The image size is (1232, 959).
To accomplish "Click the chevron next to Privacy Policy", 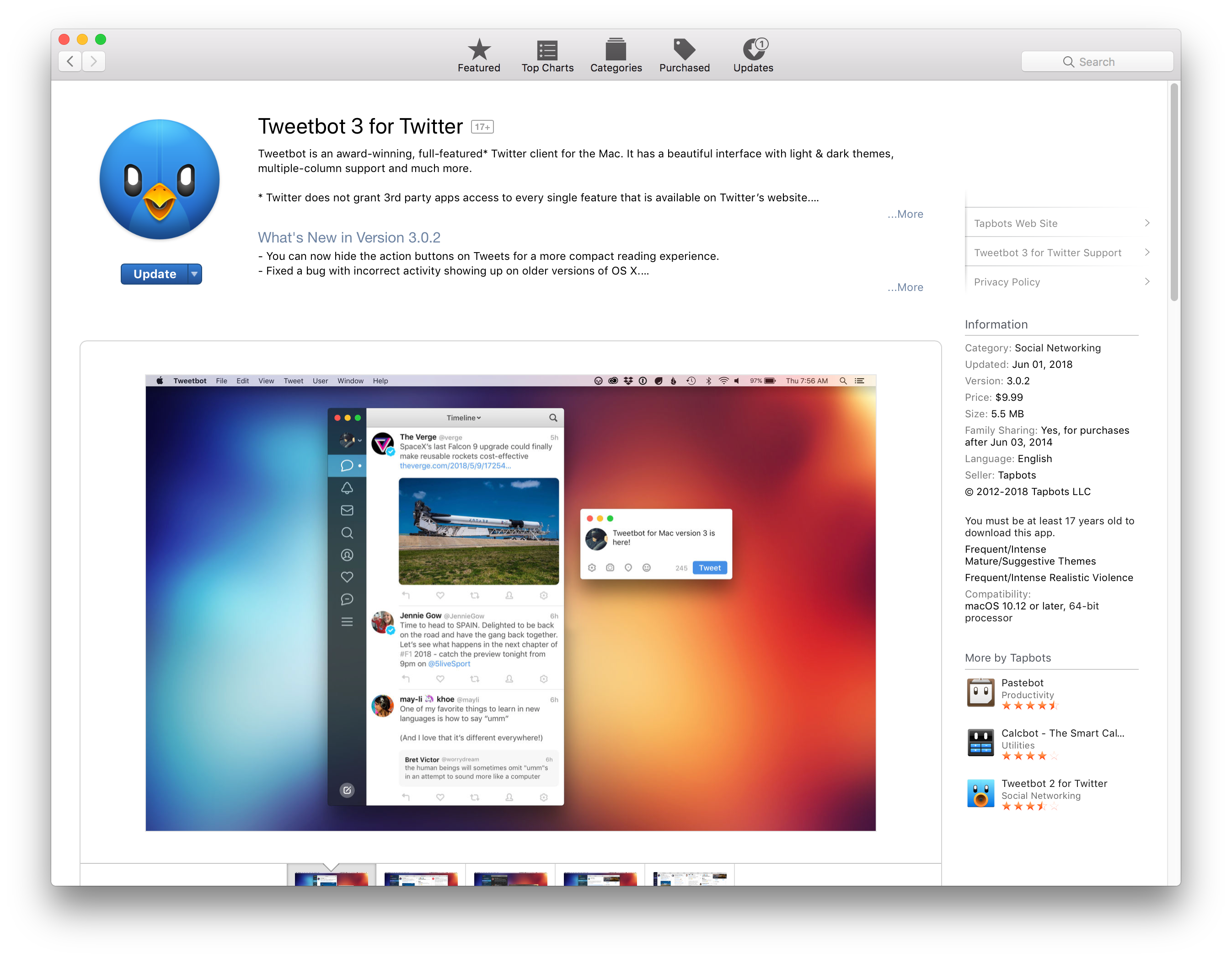I will (x=1147, y=282).
